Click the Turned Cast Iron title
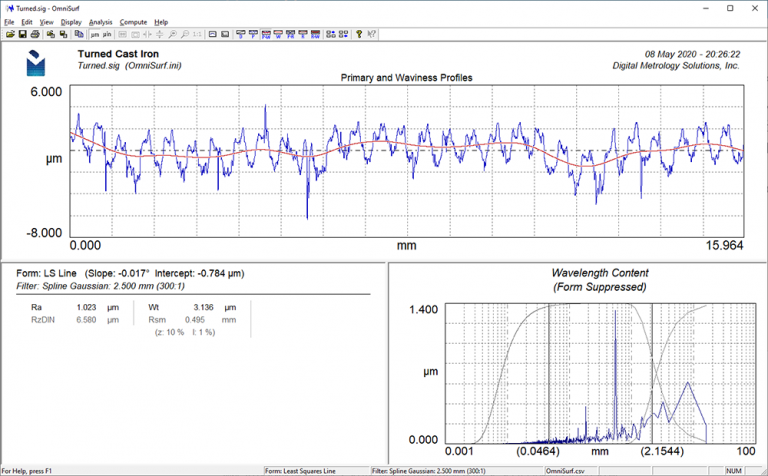 (x=118, y=54)
